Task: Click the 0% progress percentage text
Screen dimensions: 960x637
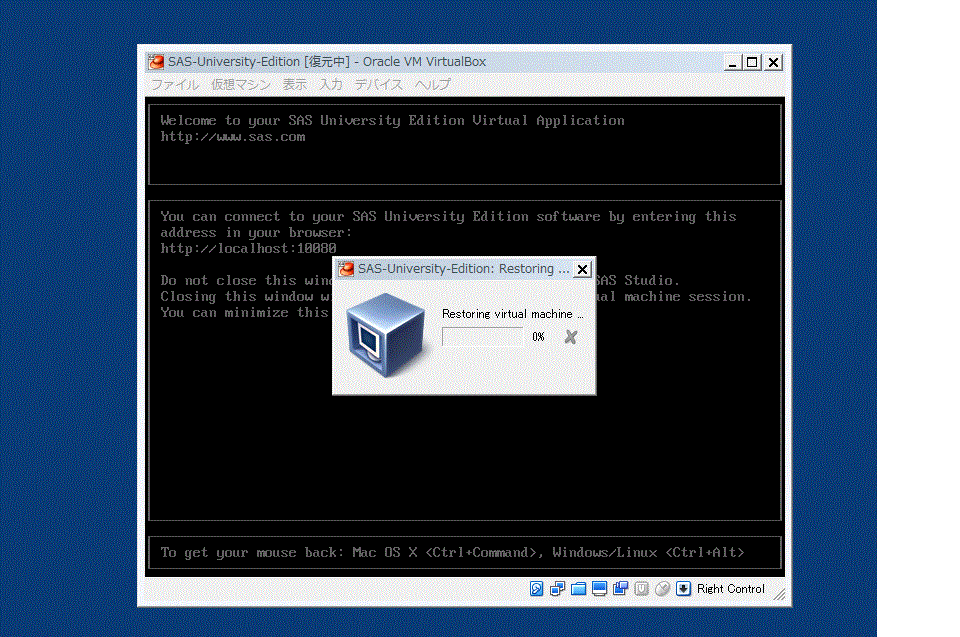Action: 538,337
